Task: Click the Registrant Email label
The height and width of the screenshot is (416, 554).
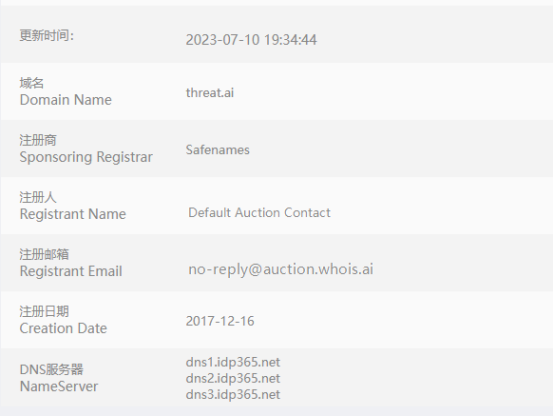Action: click(71, 271)
